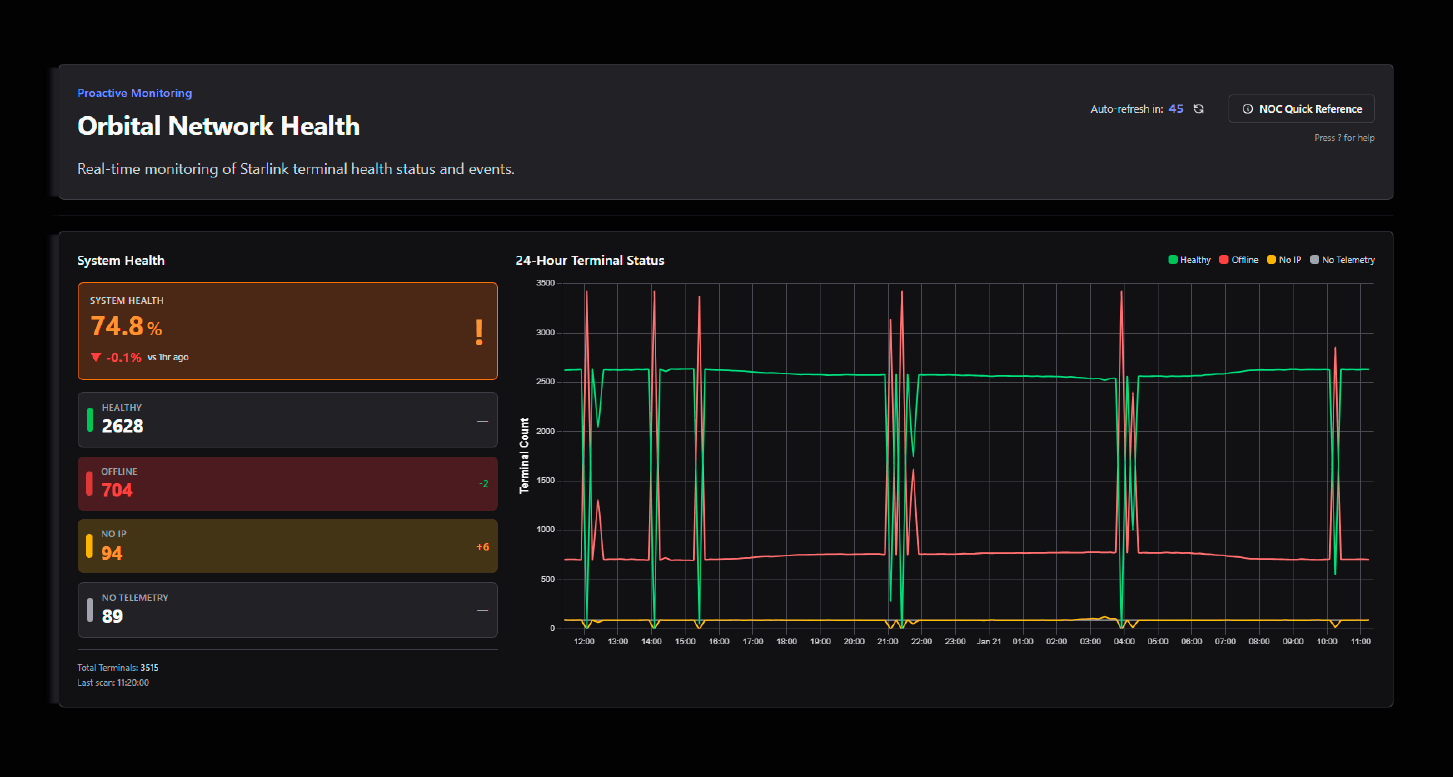Toggle the Offline series in chart legend
1453x777 pixels.
pos(1238,260)
